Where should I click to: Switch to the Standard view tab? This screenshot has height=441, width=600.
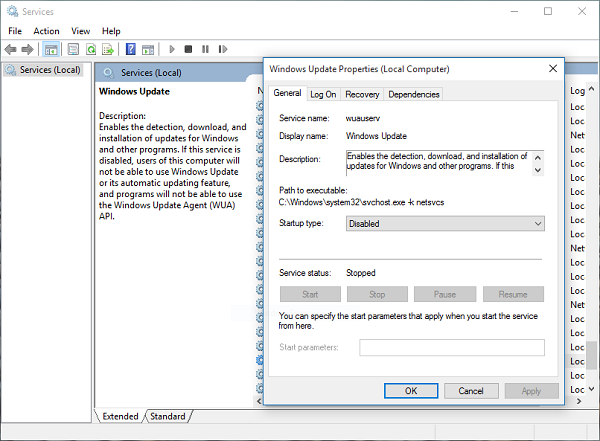click(x=168, y=416)
